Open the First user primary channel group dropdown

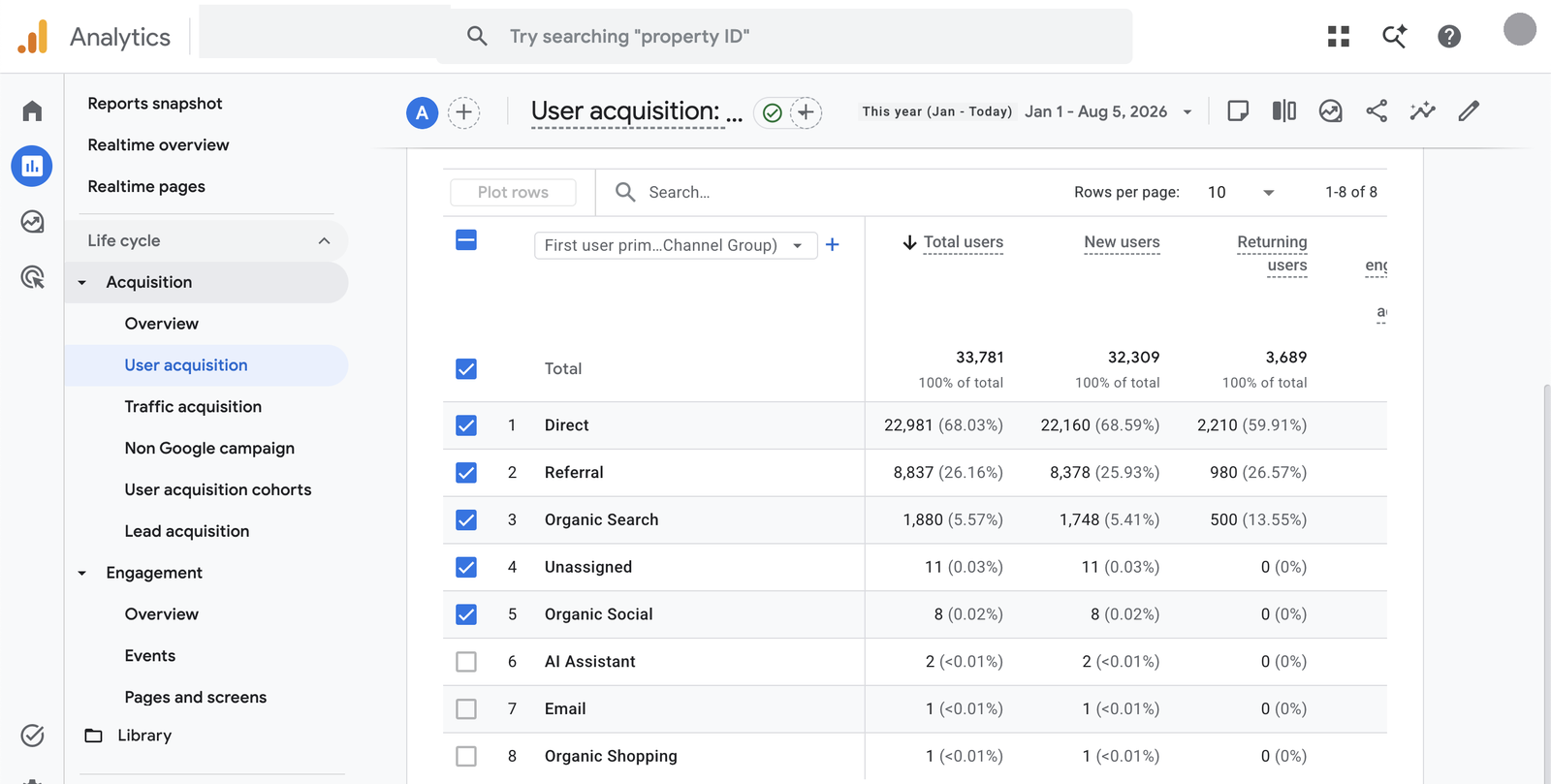pos(676,246)
